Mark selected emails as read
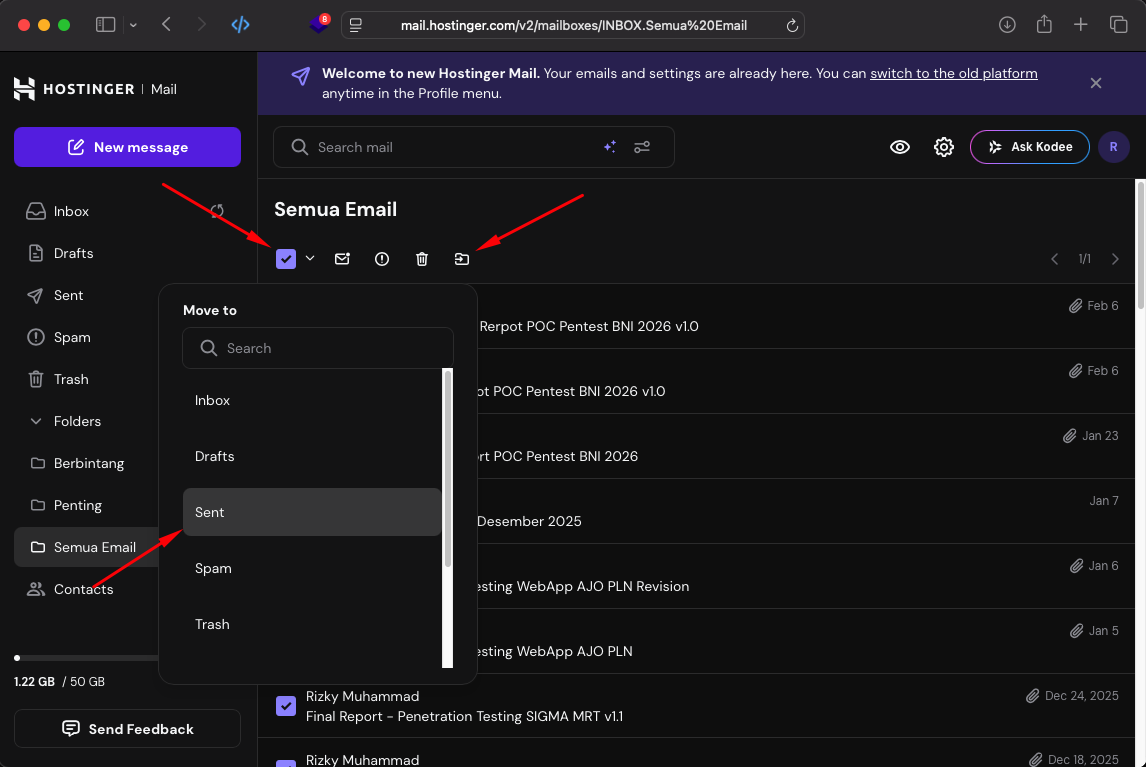The height and width of the screenshot is (767, 1146). coord(342,258)
